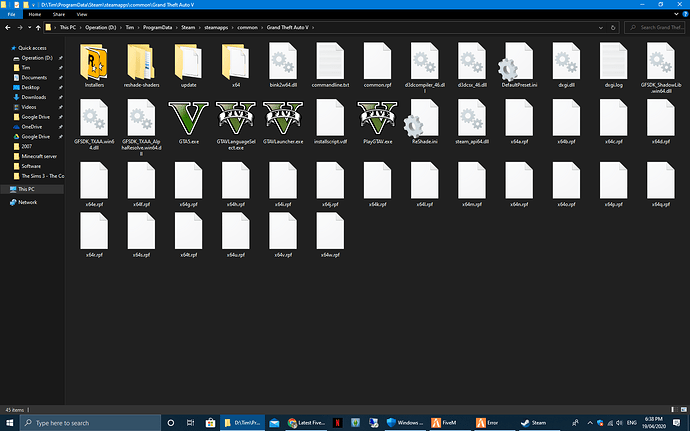
Task: Select GTA5.exe application
Action: (188, 122)
